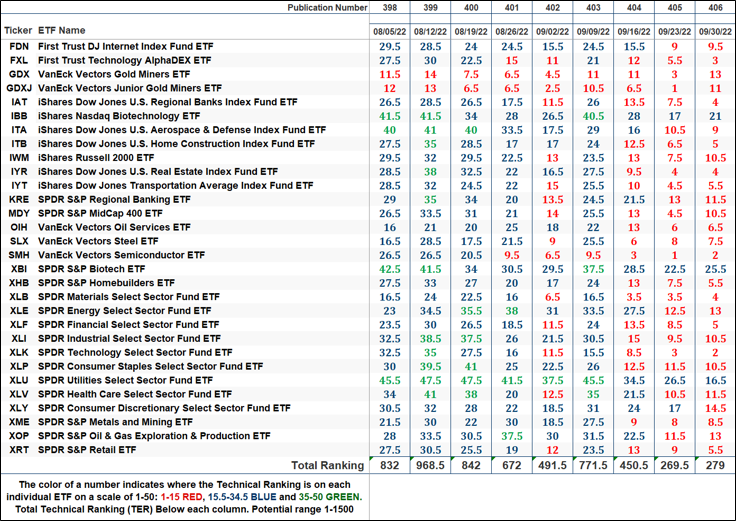Click 'First Trust Technology AlphaDEX ETF' name
736x521 pixels.
point(124,61)
